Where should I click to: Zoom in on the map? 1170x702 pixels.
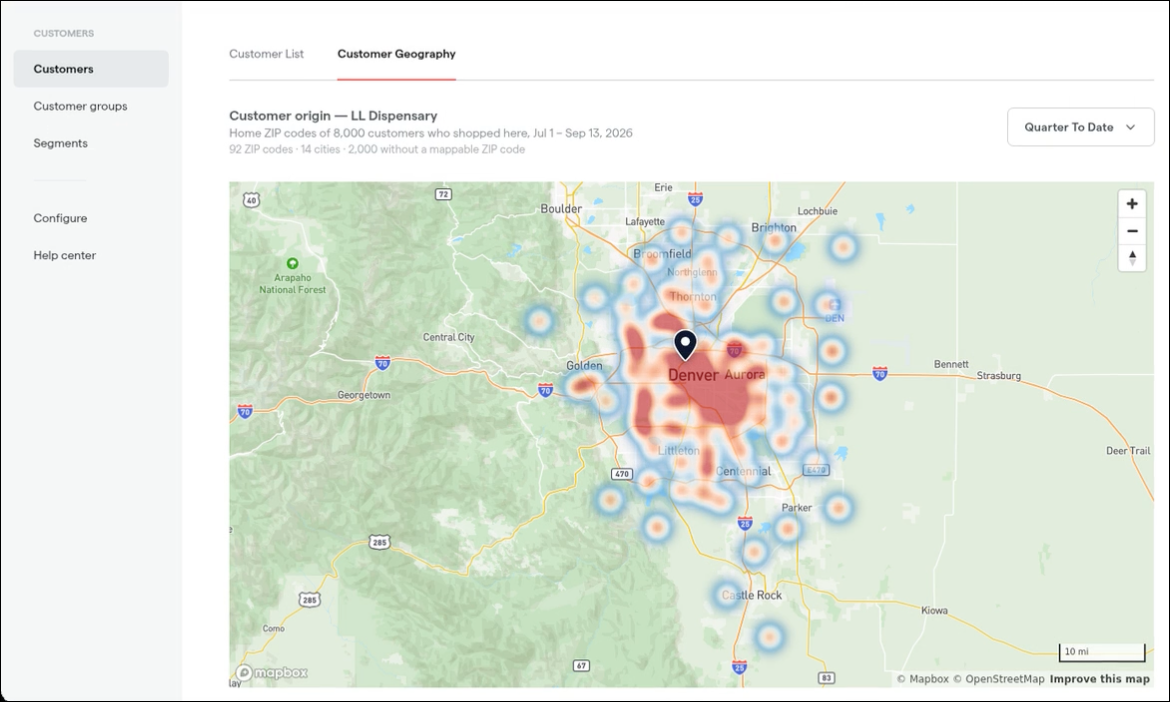coord(1132,204)
